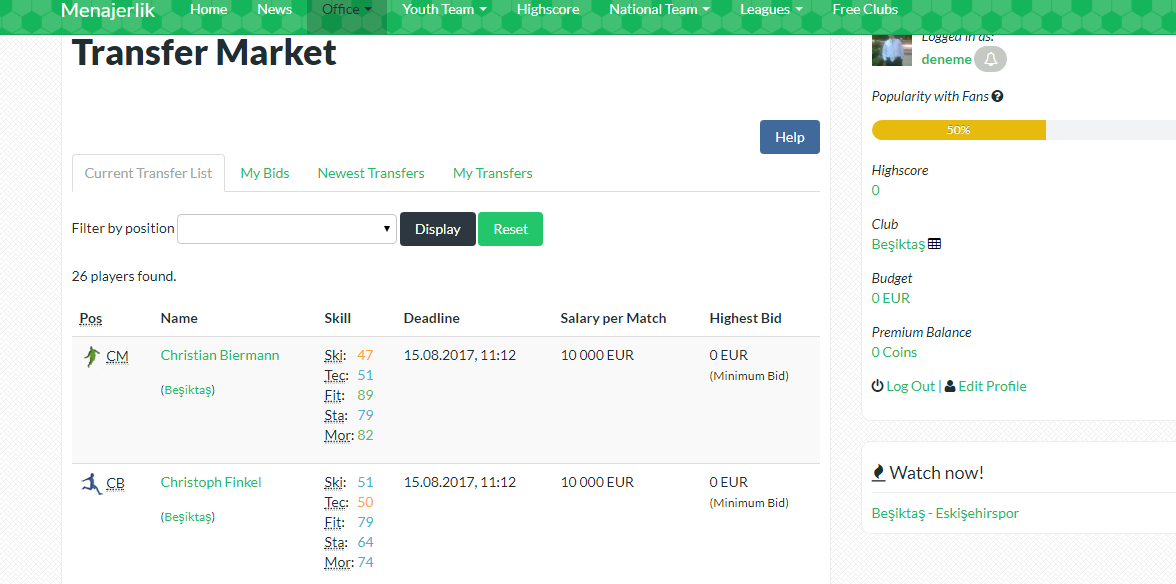Screen dimensions: 1176x584
Task: Click the notification bell icon
Action: click(991, 59)
